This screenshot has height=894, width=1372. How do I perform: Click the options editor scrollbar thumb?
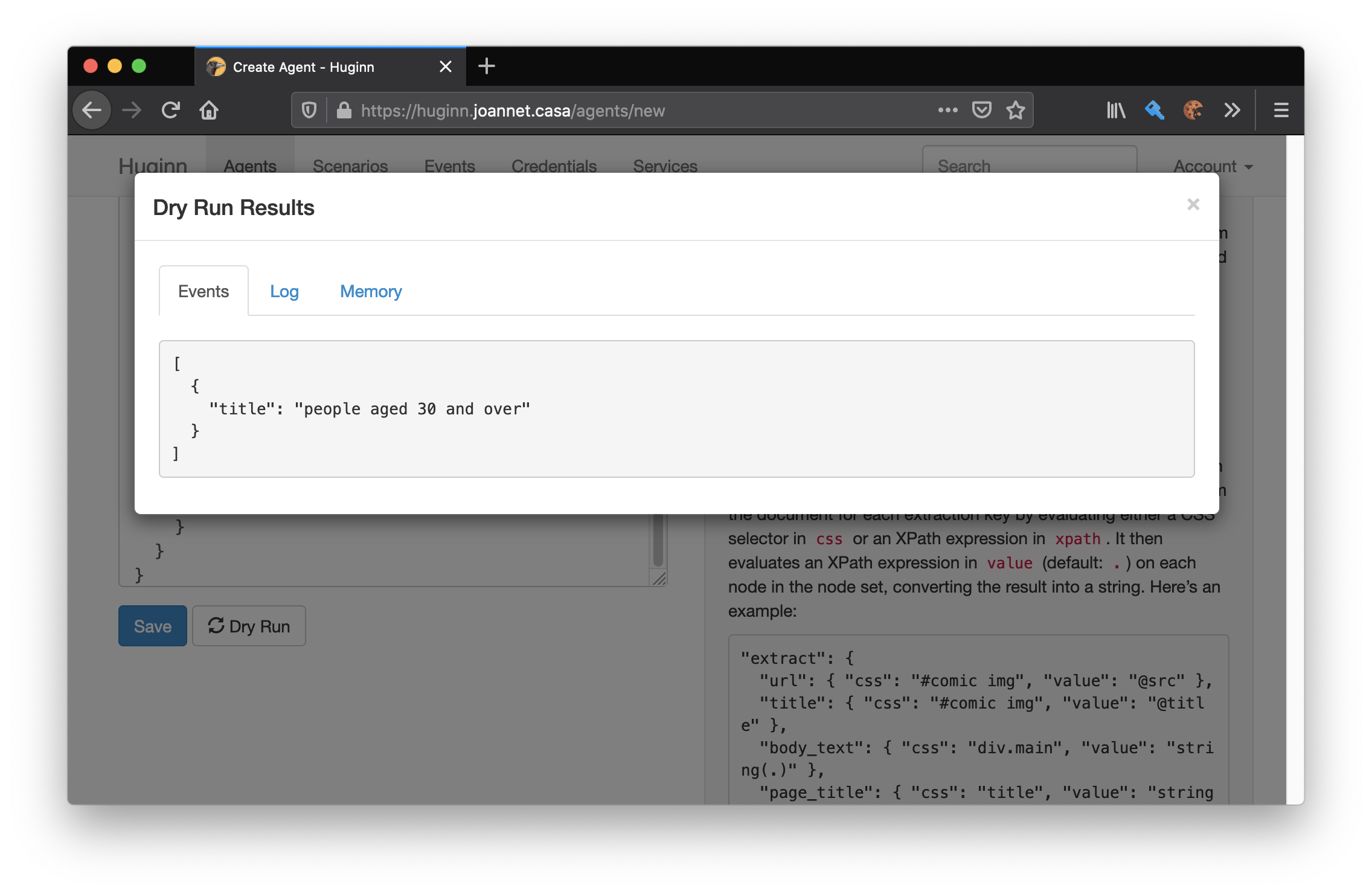coord(658,539)
